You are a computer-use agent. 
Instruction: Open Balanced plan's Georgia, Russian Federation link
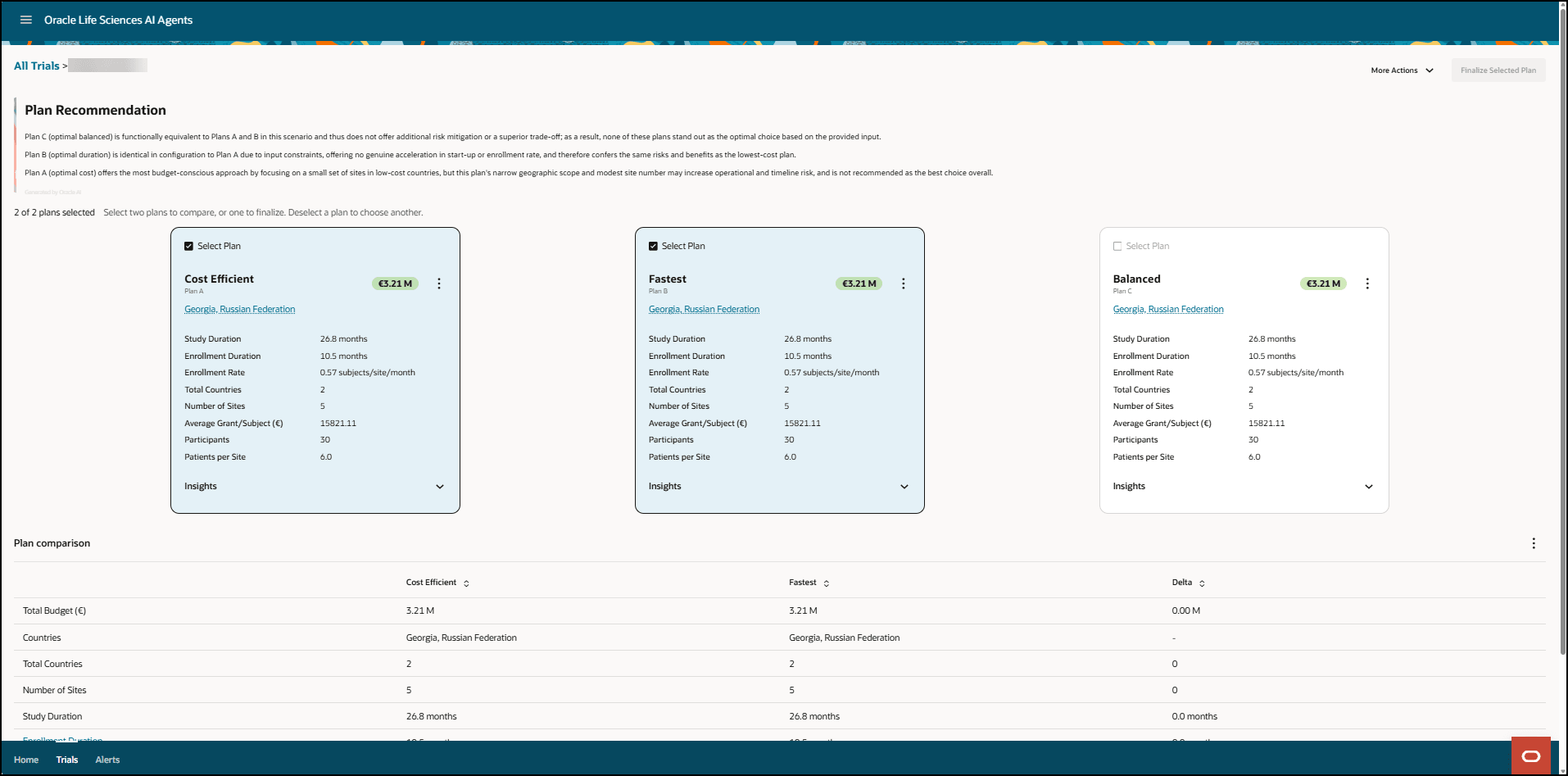[x=1168, y=309]
